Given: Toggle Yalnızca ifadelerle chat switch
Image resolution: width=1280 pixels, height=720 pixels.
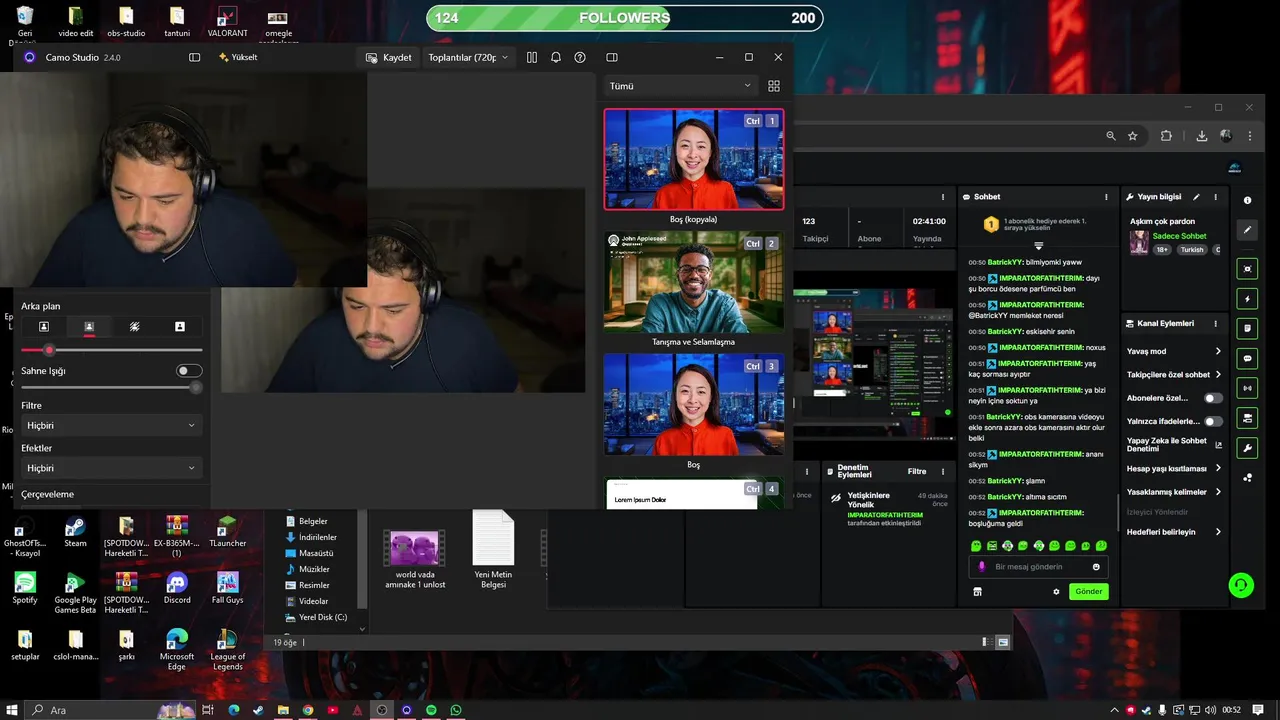Looking at the screenshot, I should point(1213,421).
